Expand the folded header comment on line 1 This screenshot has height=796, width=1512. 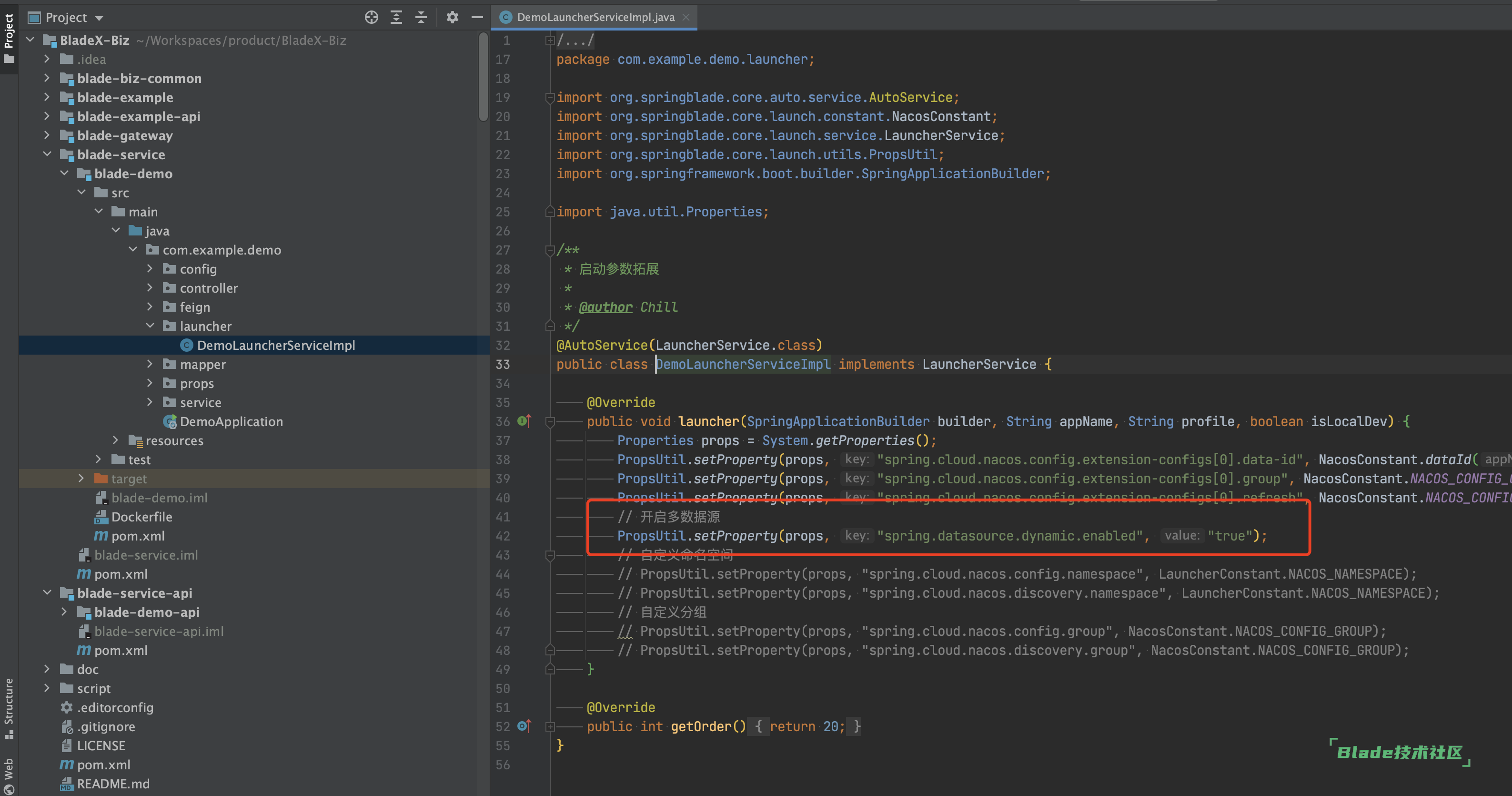pyautogui.click(x=550, y=40)
